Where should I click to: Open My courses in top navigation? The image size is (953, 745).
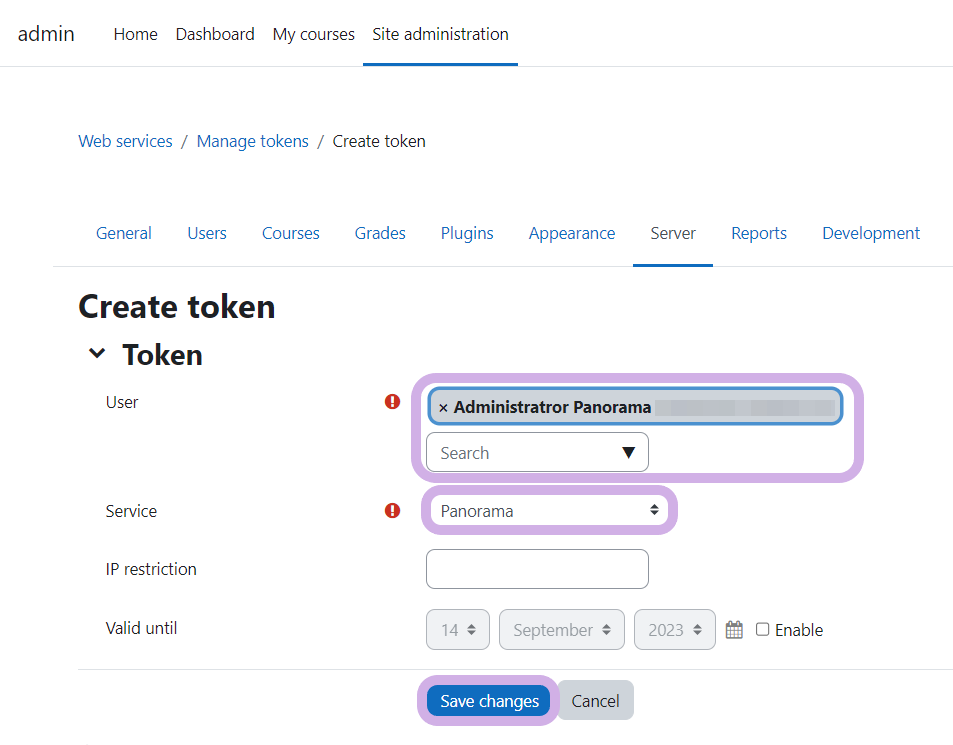pos(313,34)
